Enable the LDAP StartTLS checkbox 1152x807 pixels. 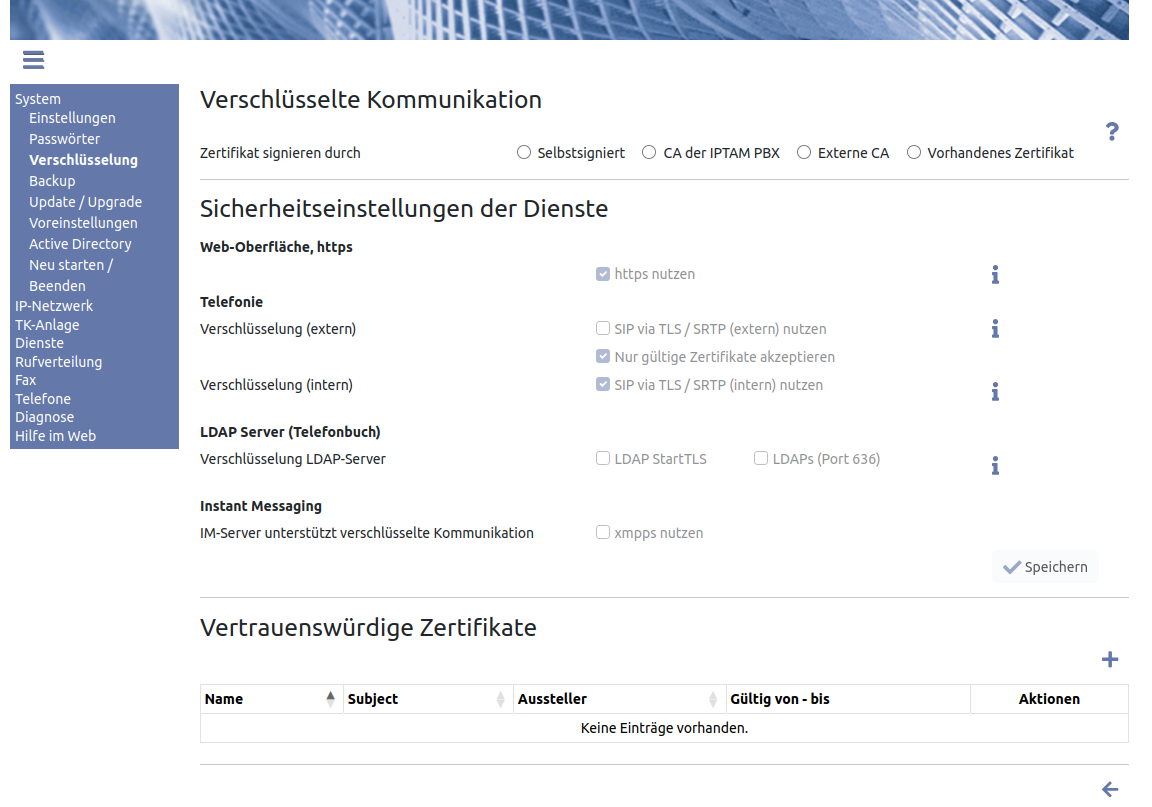(x=603, y=459)
